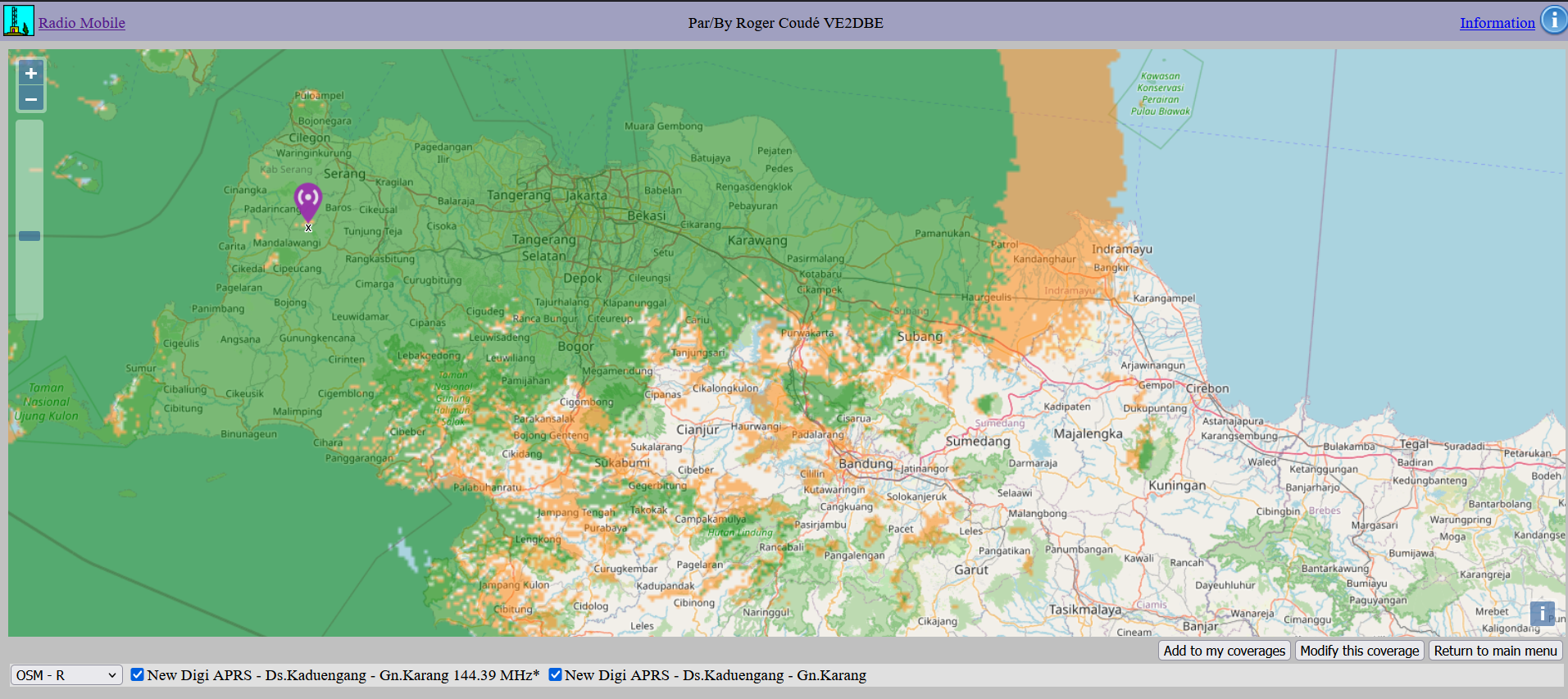Toggle the 144.39 MHz coverage checkbox
1568x699 pixels.
(138, 674)
